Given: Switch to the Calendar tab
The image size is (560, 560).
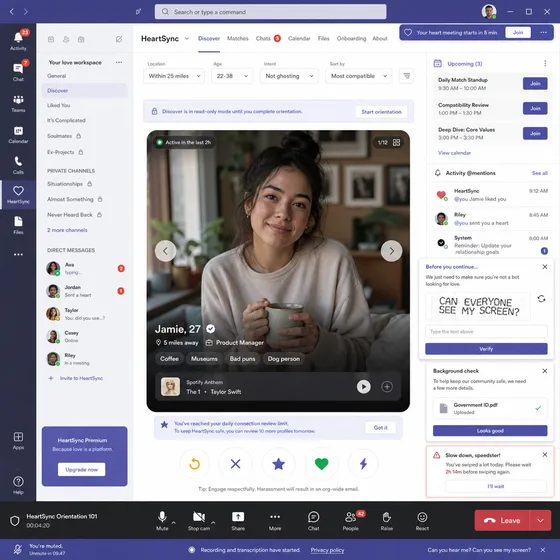Looking at the screenshot, I should [x=299, y=39].
